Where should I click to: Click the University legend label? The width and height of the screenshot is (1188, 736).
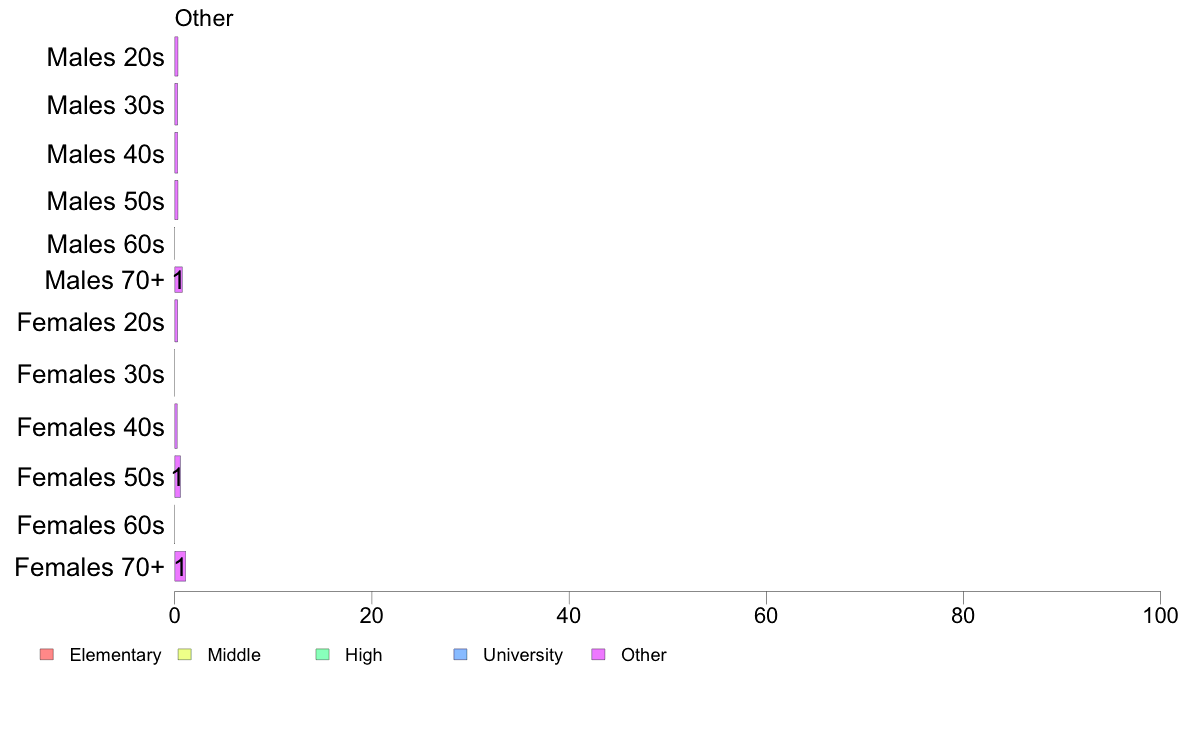point(523,655)
